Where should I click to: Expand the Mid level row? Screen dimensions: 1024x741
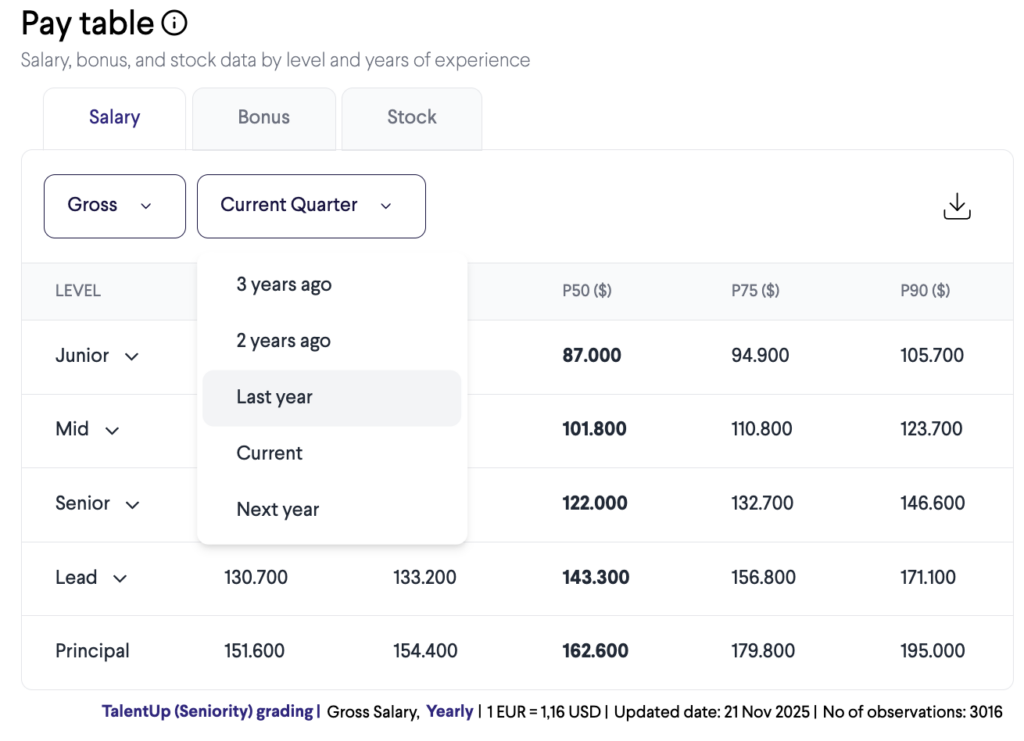coord(112,430)
